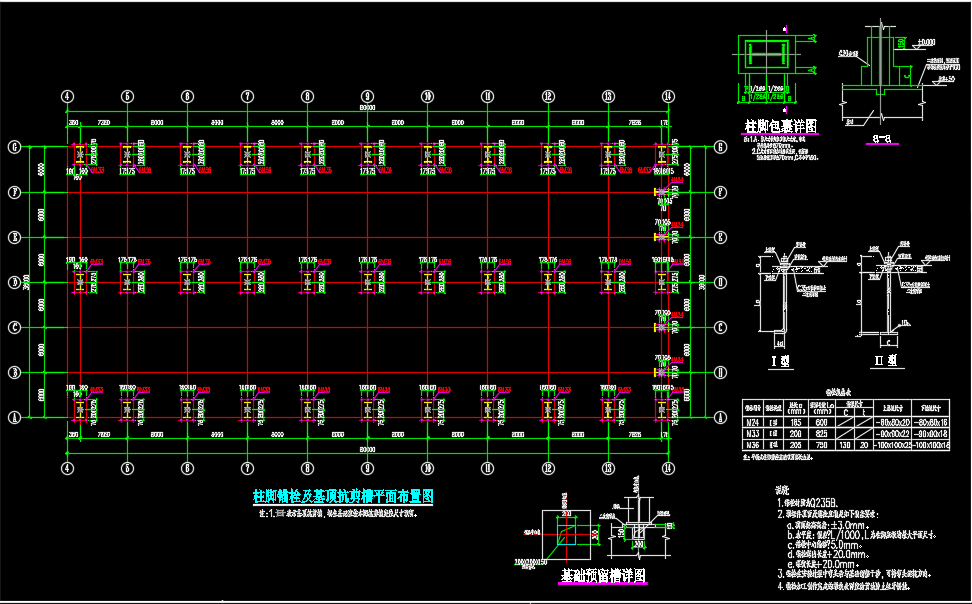Click axis bubble 9 in the top row
The image size is (972, 604).
tap(368, 96)
